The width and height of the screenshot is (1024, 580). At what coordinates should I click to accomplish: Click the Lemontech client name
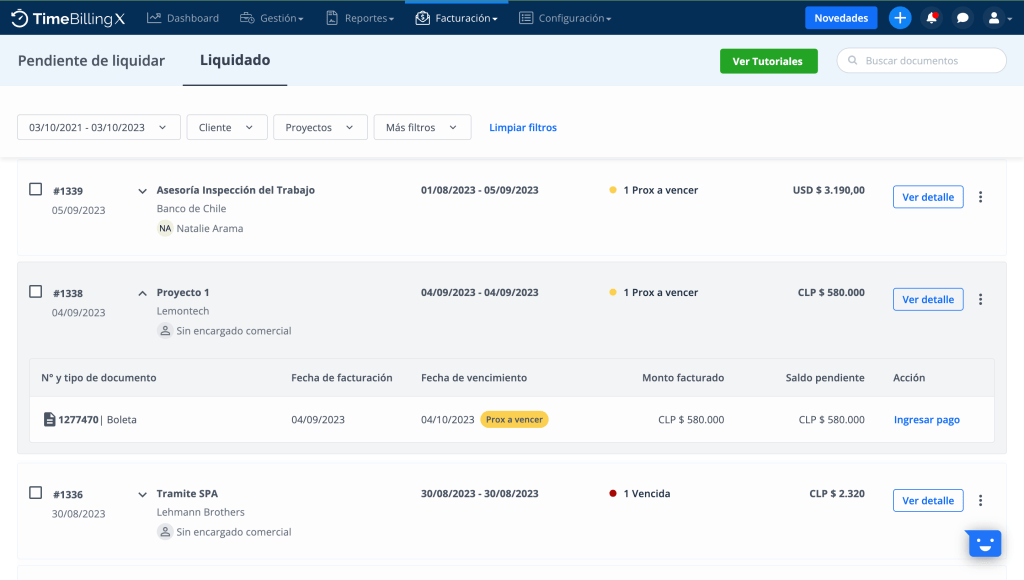click(x=183, y=311)
